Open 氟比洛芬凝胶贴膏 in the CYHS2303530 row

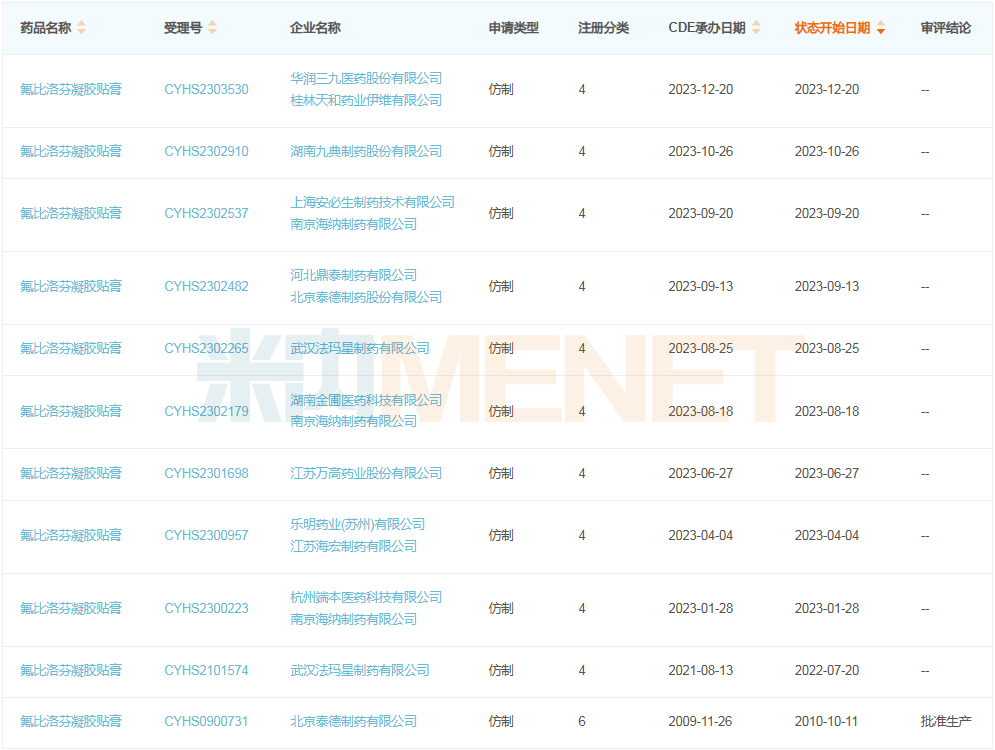pos(71,89)
